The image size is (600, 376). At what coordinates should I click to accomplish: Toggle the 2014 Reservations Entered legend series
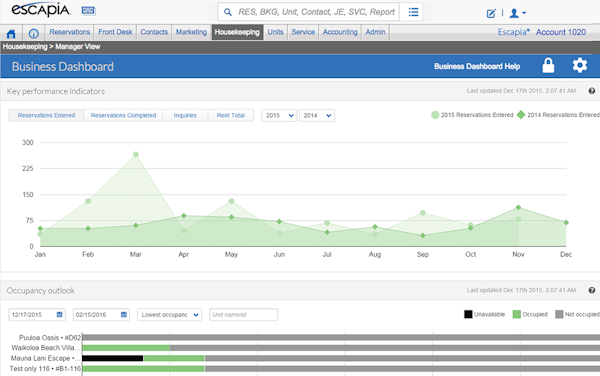(558, 115)
